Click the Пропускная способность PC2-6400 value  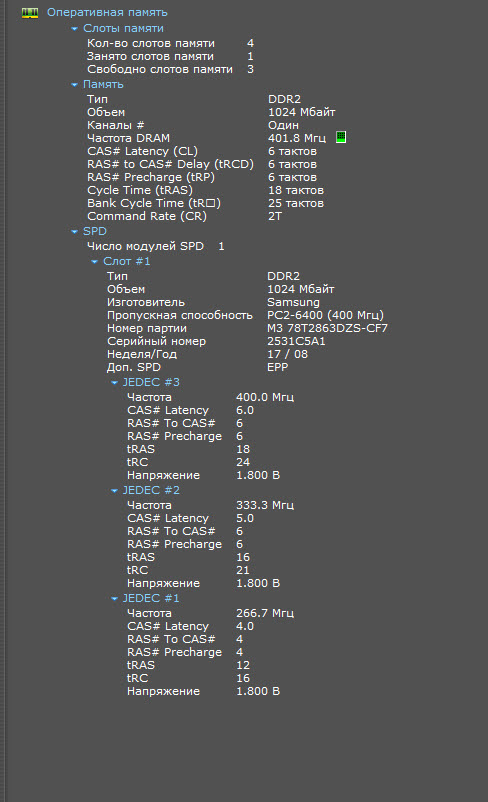[325, 315]
